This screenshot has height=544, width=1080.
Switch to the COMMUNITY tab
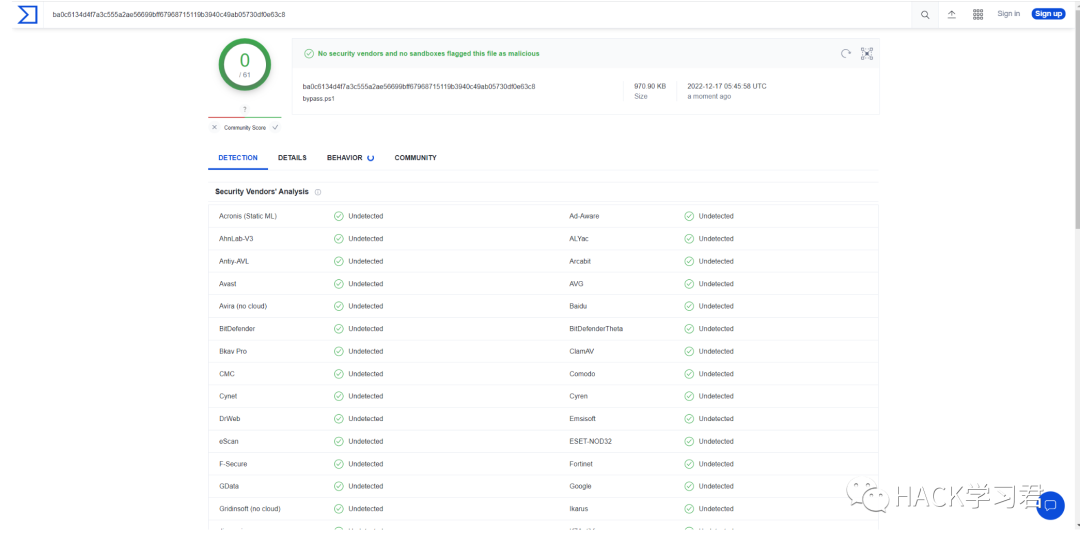(415, 158)
